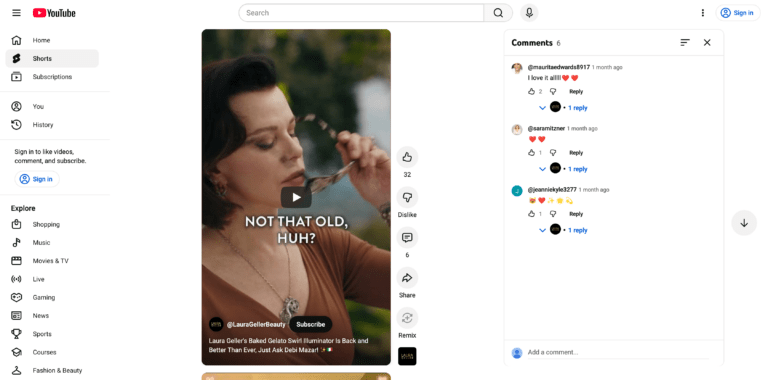Open the three-dot settings menu
Viewport: 768px width, 380px height.
[x=703, y=13]
